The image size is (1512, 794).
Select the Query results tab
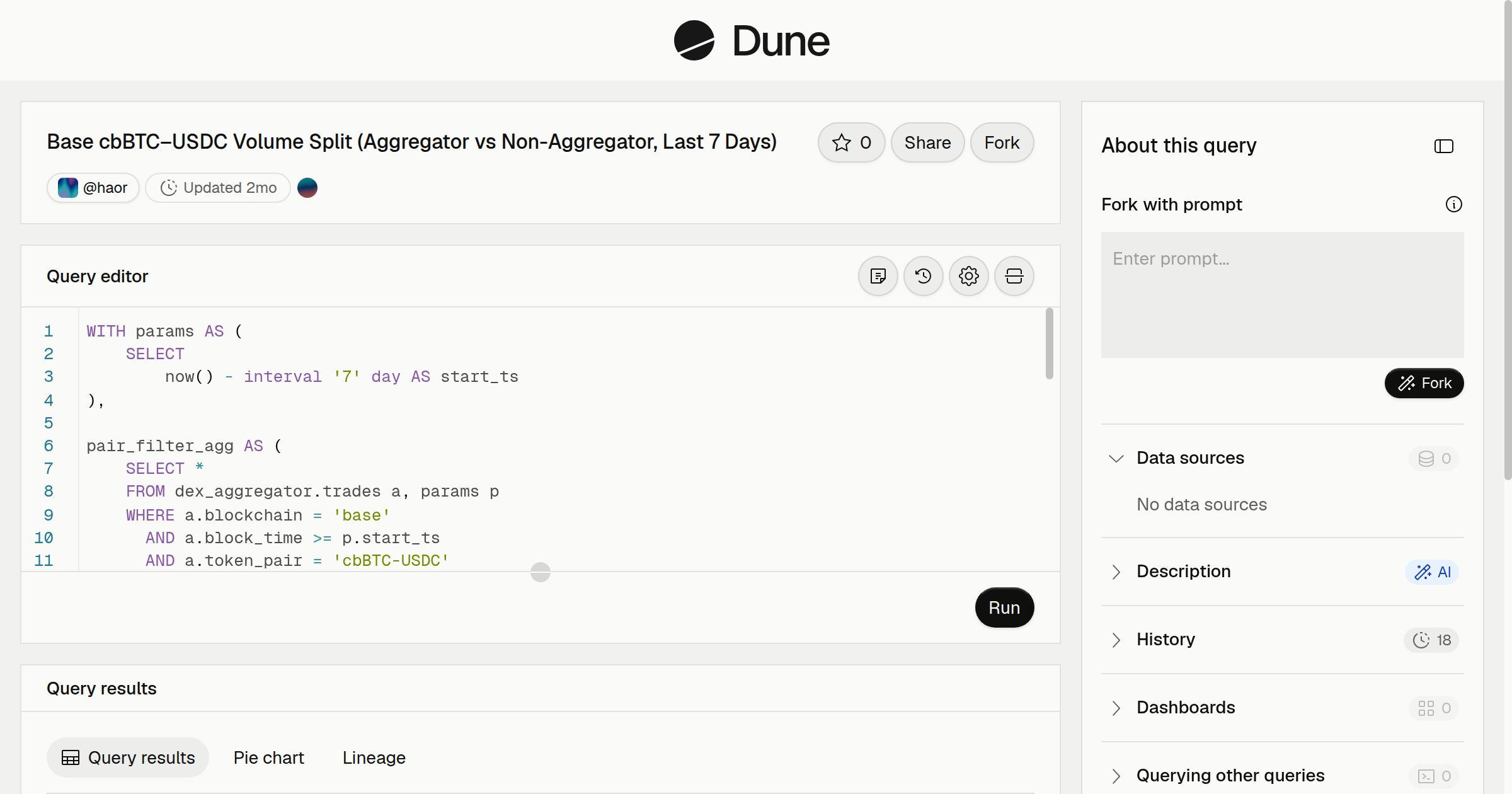128,757
